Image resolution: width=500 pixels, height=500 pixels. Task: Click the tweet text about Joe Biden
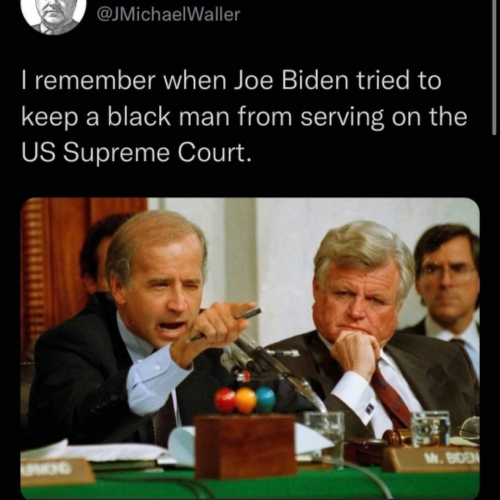pos(244,117)
